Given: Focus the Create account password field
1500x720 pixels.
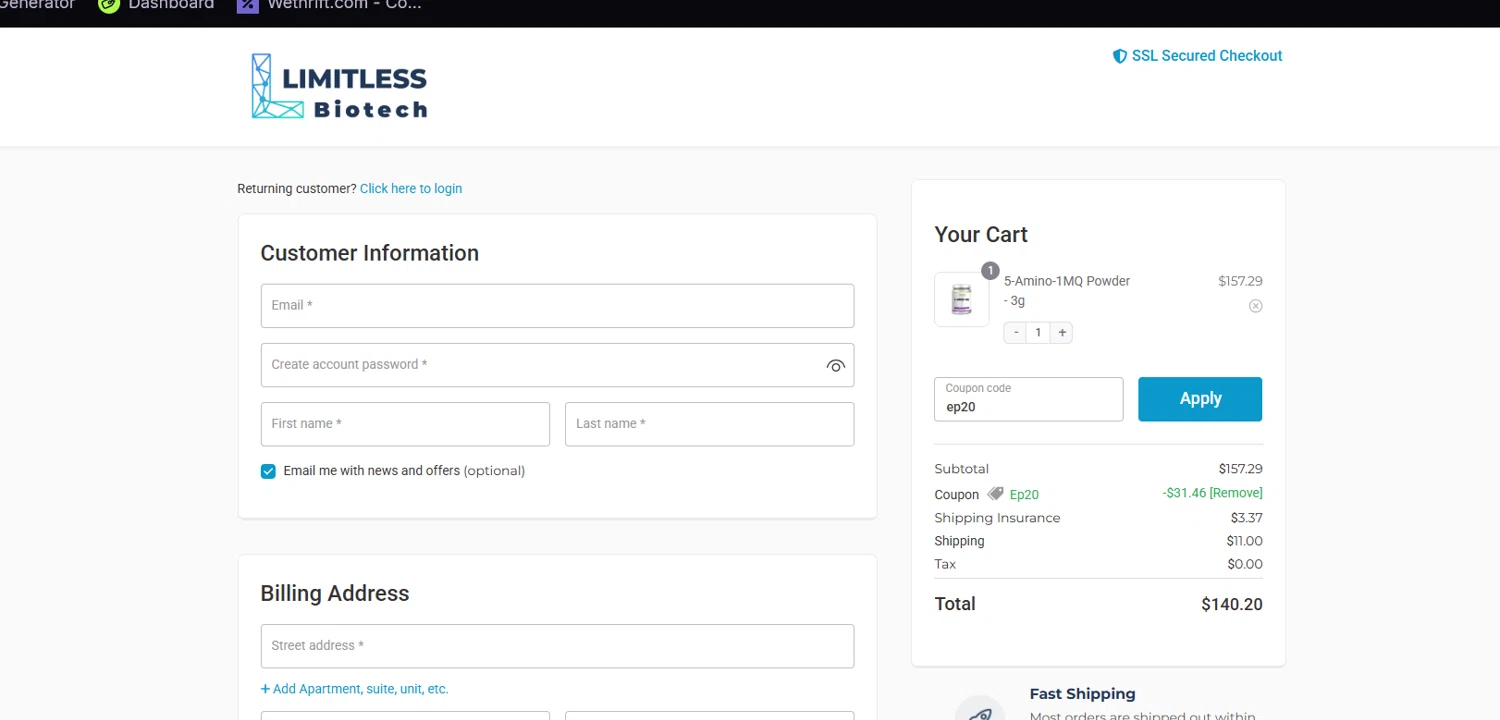Looking at the screenshot, I should pyautogui.click(x=557, y=365).
